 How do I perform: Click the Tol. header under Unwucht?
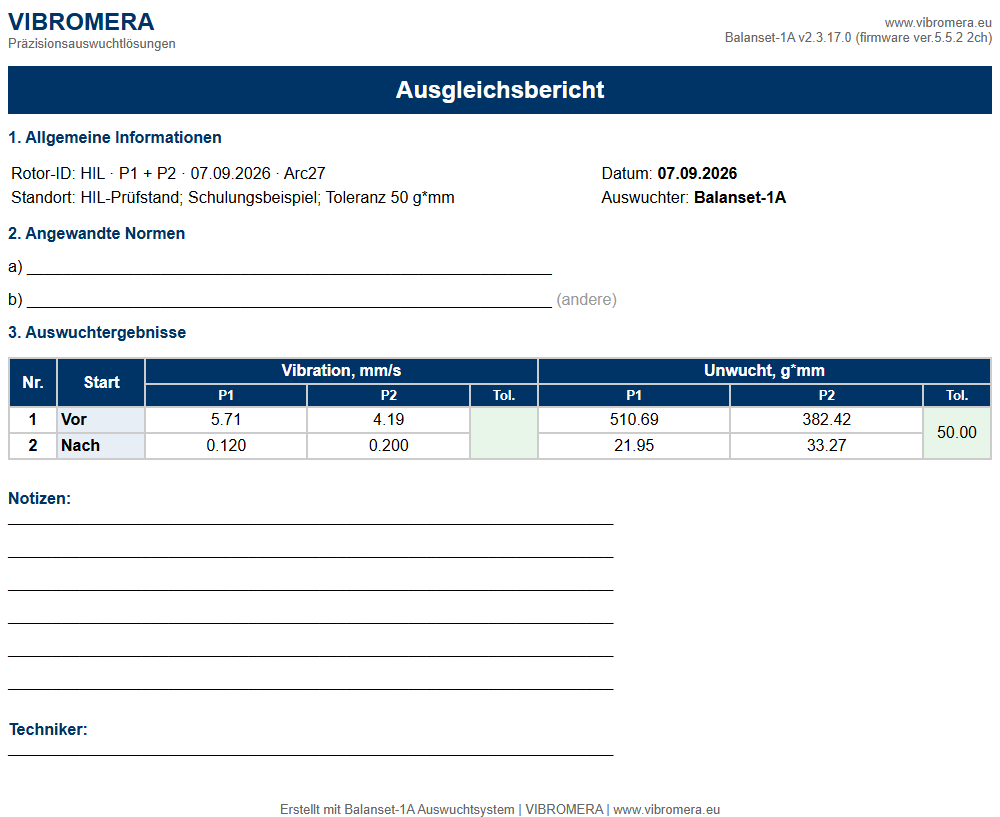tap(957, 395)
